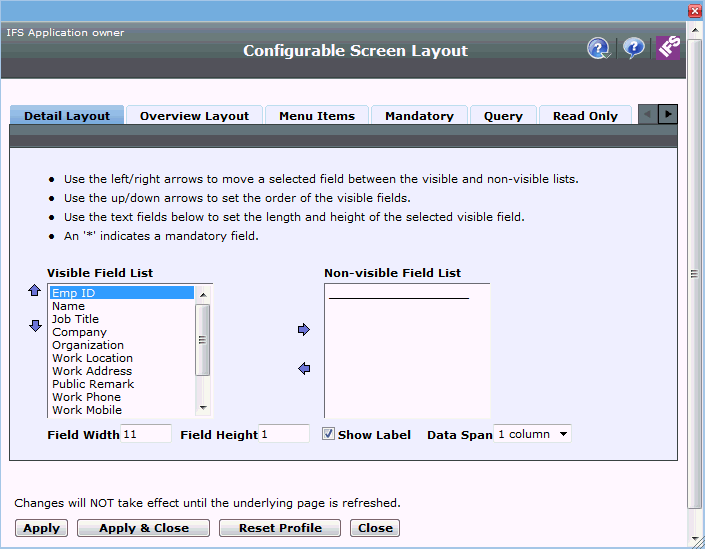The image size is (705, 549).
Task: Move selected field up with up arrow
Action: click(34, 291)
